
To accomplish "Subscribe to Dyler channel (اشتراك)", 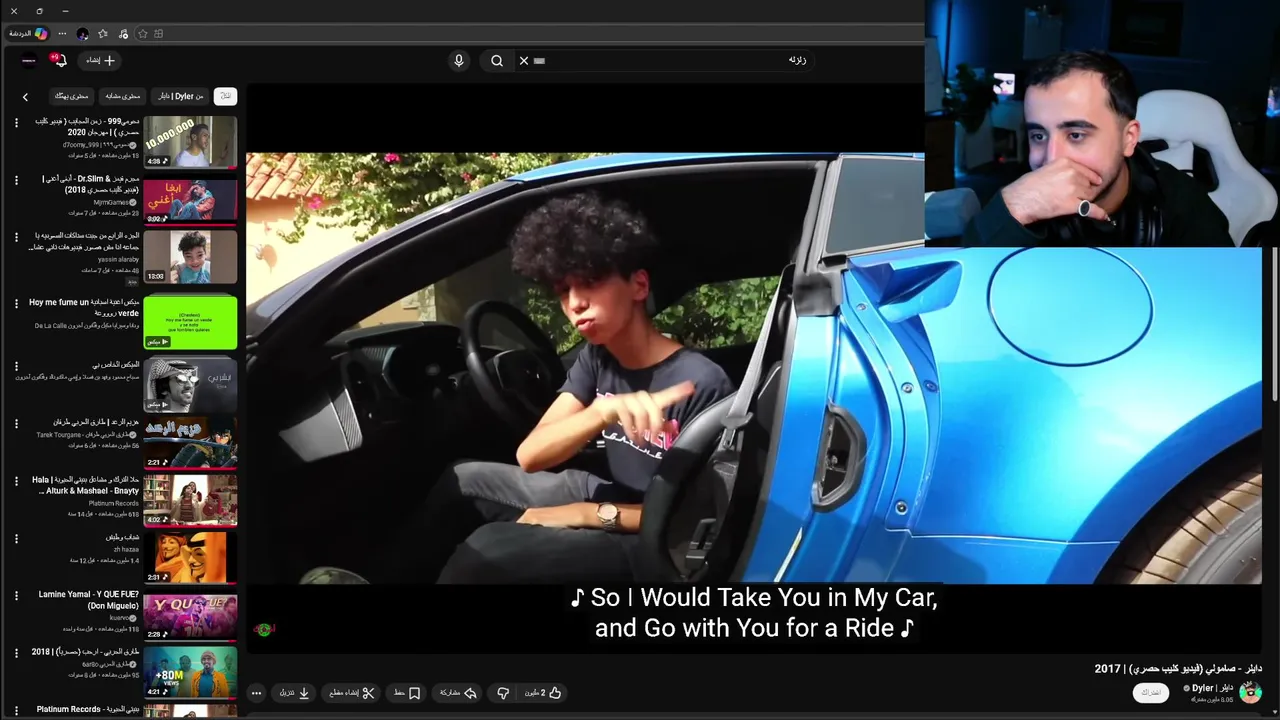I will tap(1151, 692).
